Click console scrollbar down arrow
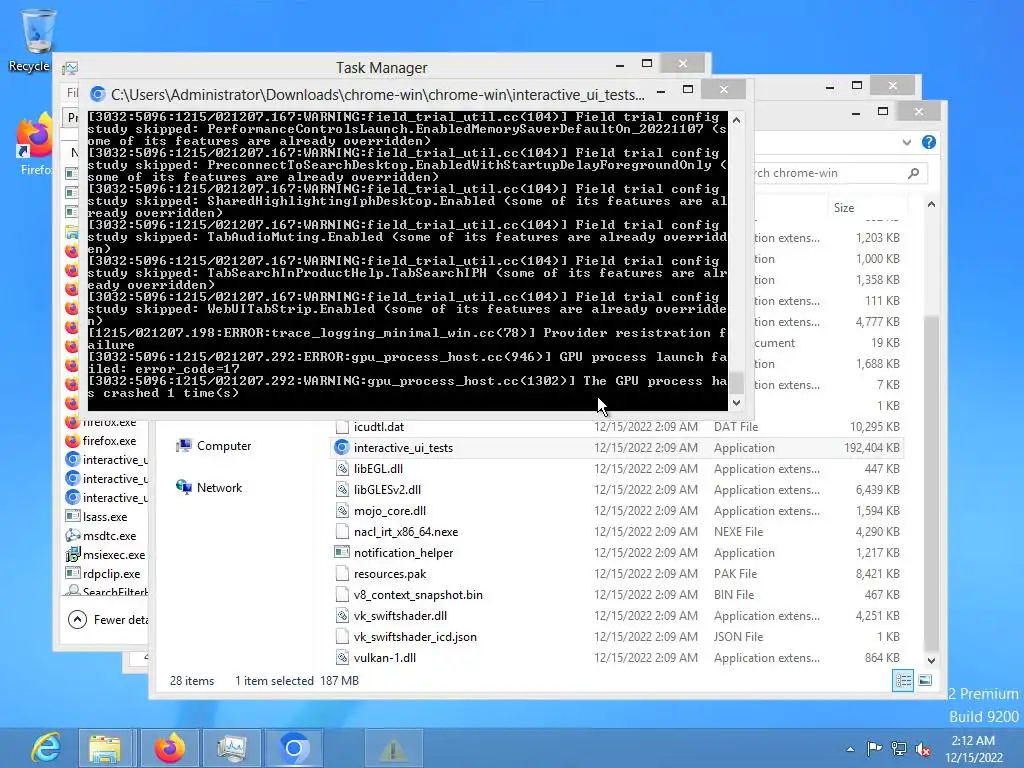Image resolution: width=1024 pixels, height=768 pixels. coord(737,403)
